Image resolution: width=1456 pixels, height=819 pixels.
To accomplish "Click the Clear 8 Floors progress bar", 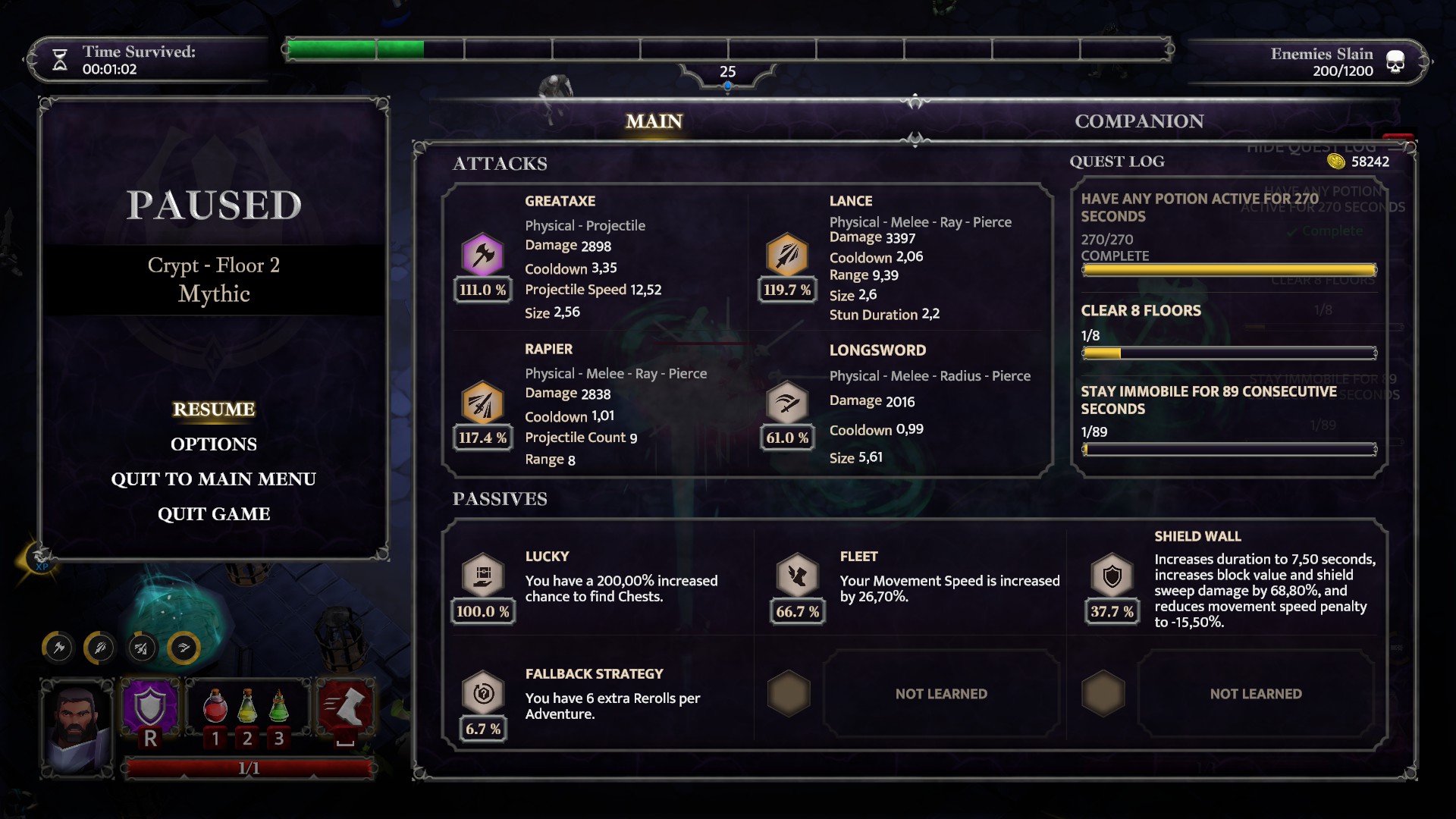I will pos(1229,353).
